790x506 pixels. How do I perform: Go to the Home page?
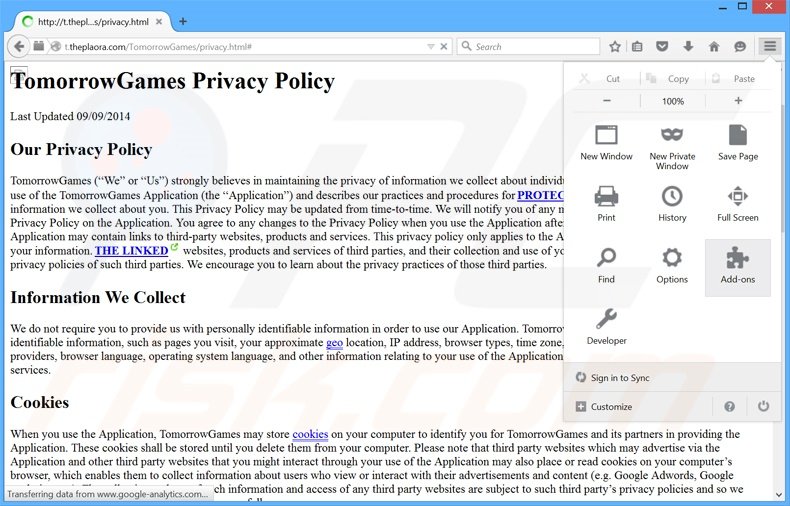pyautogui.click(x=714, y=46)
